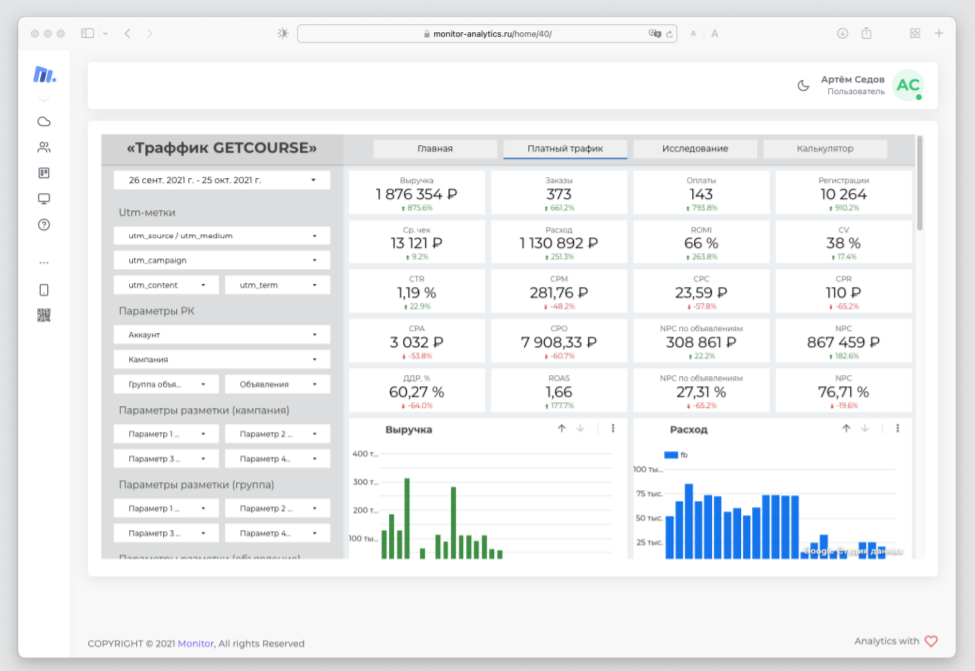Switch to the Калькулятор tab
The height and width of the screenshot is (671, 975).
tap(825, 149)
